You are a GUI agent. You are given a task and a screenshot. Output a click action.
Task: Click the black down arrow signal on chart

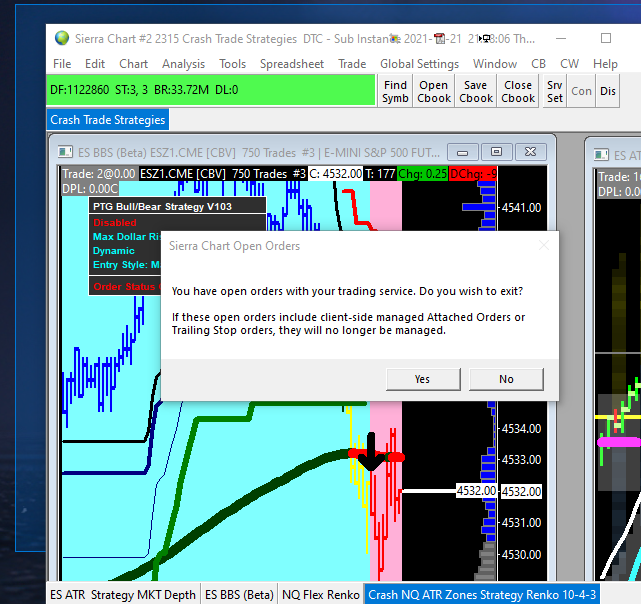(x=371, y=452)
